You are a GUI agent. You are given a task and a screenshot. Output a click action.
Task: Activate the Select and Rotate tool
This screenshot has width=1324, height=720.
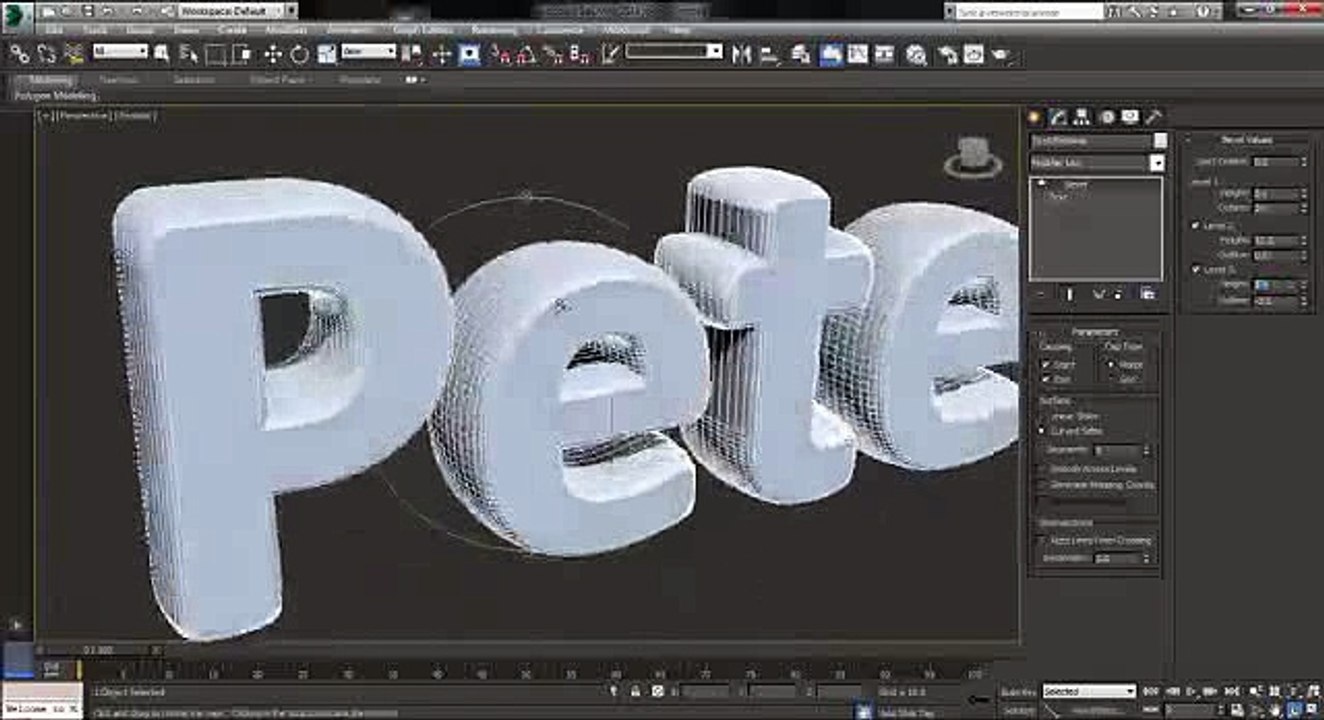299,54
